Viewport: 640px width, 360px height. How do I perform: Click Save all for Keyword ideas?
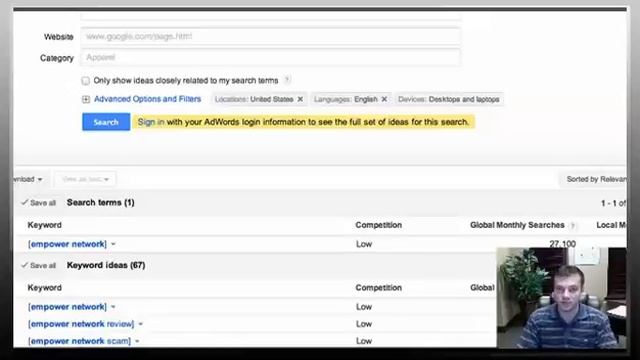tap(39, 266)
